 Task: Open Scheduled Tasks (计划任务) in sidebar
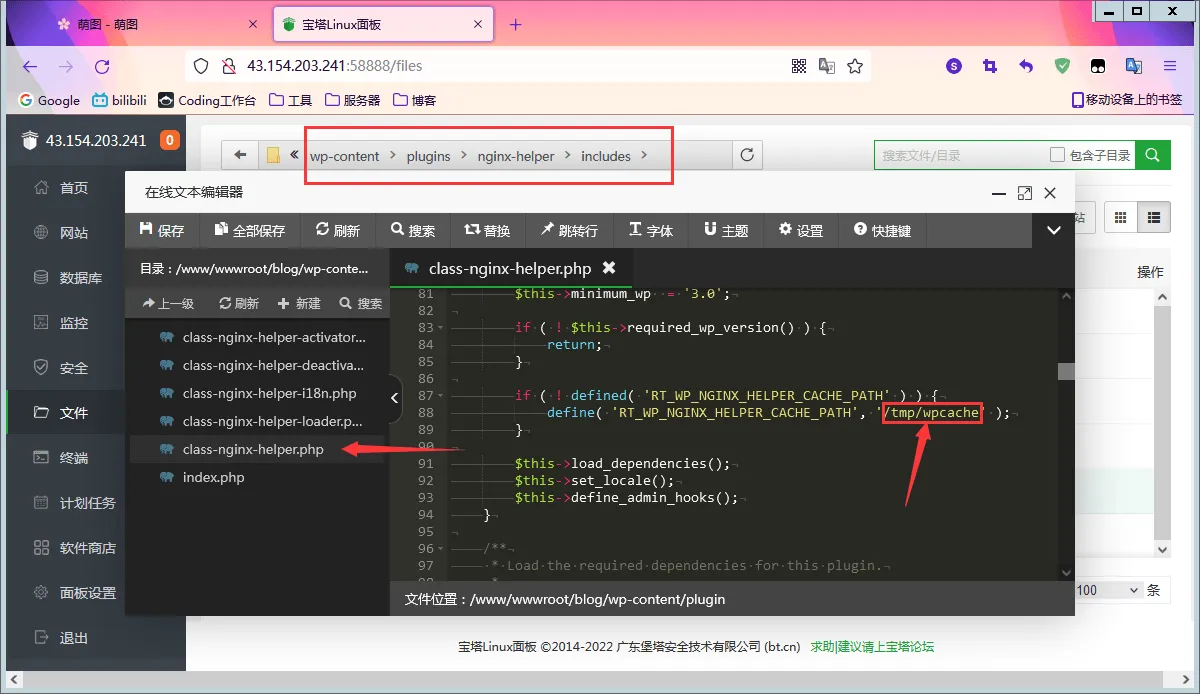point(75,502)
